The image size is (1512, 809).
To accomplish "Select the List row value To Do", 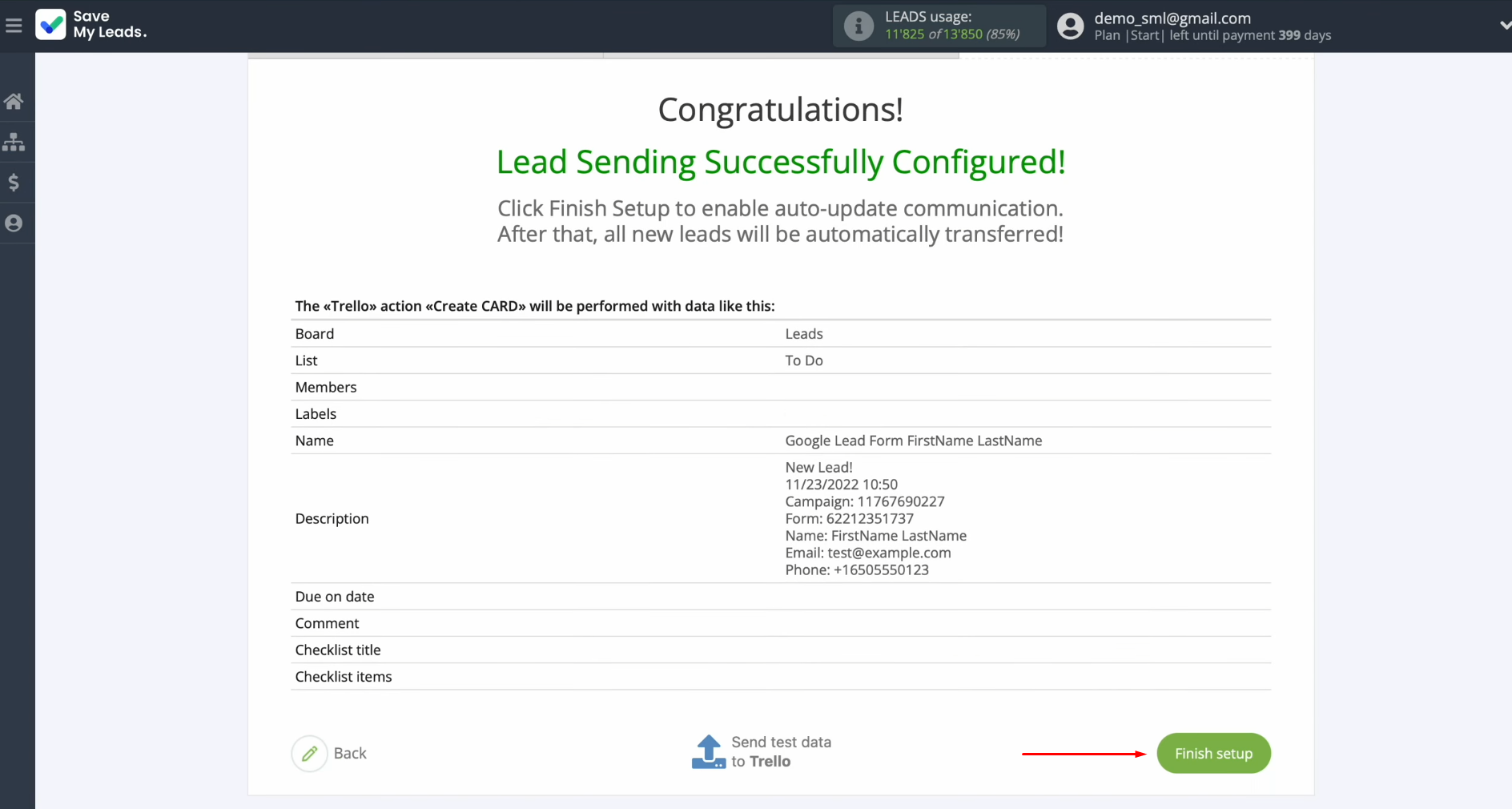I will [804, 360].
